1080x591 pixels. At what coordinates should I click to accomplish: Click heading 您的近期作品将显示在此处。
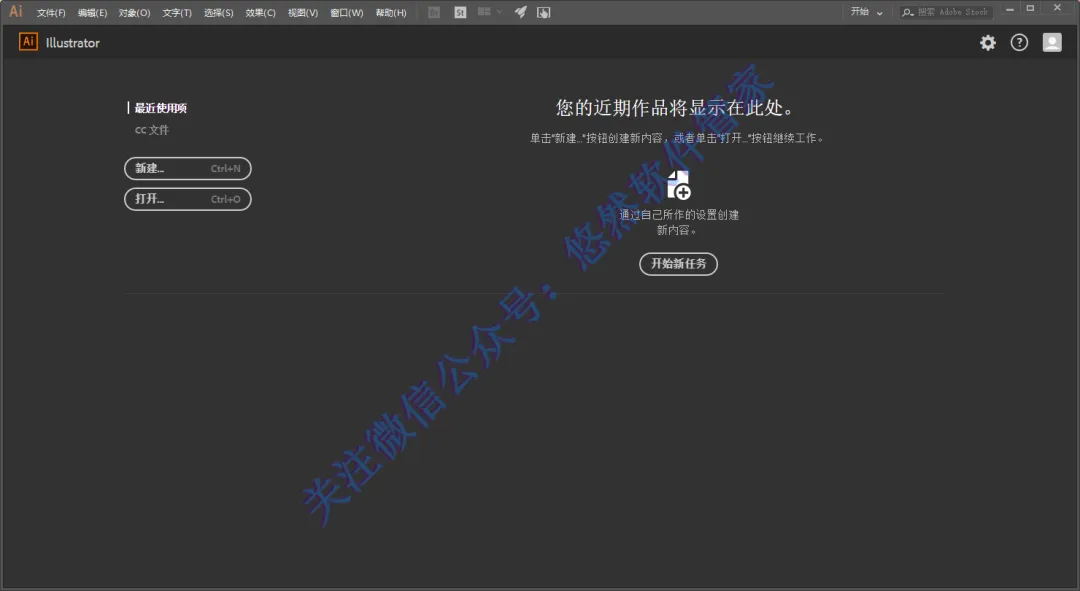[676, 108]
